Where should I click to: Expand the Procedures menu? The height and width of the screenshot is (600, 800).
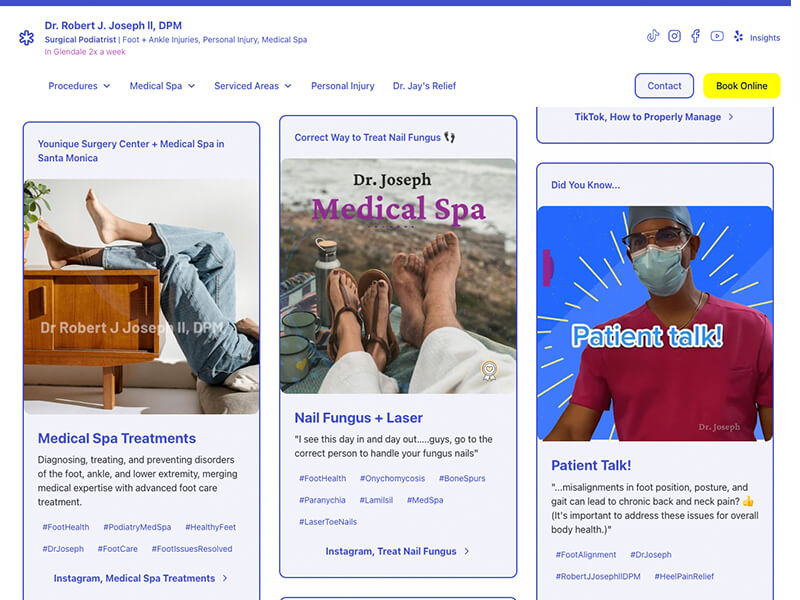79,86
